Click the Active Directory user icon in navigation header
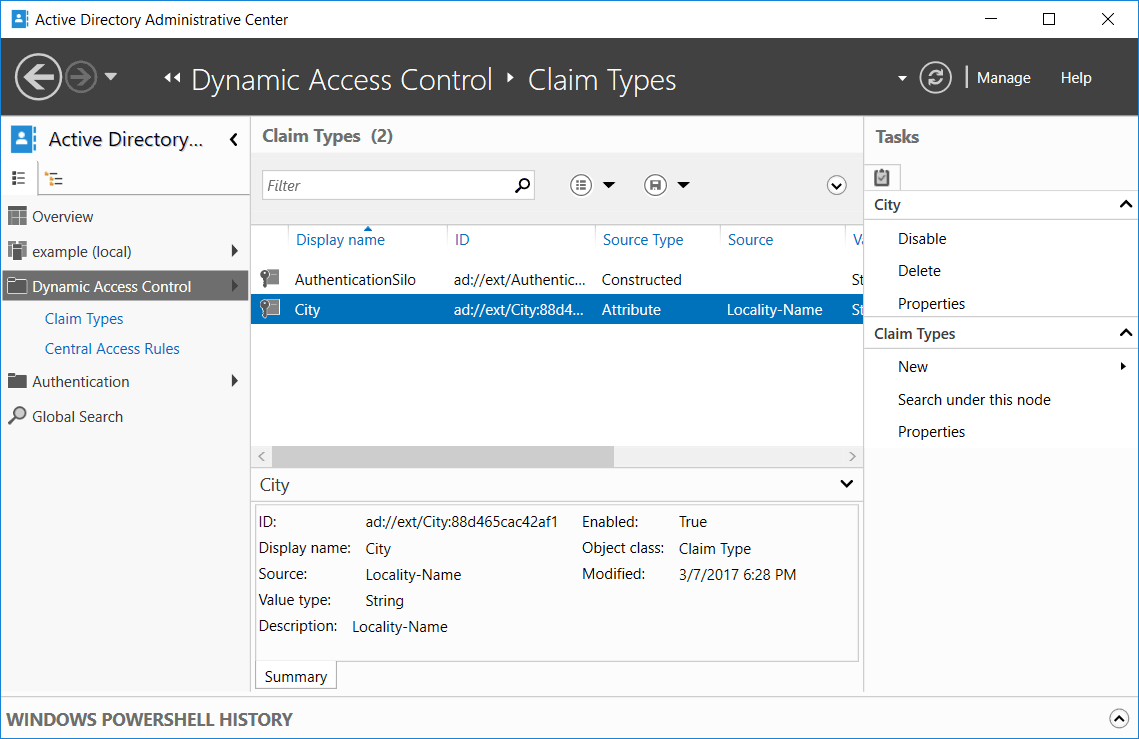The width and height of the screenshot is (1139, 739). coord(23,139)
